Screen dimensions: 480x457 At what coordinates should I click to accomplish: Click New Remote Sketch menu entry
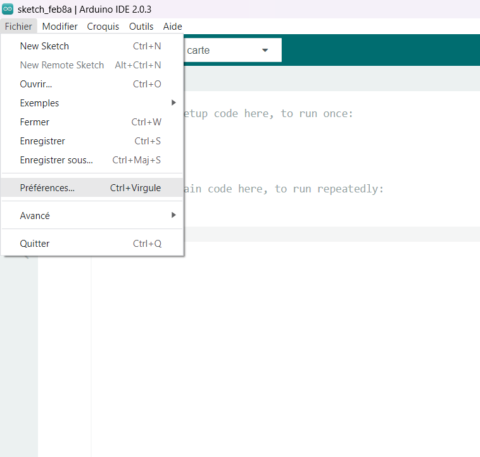coord(92,65)
